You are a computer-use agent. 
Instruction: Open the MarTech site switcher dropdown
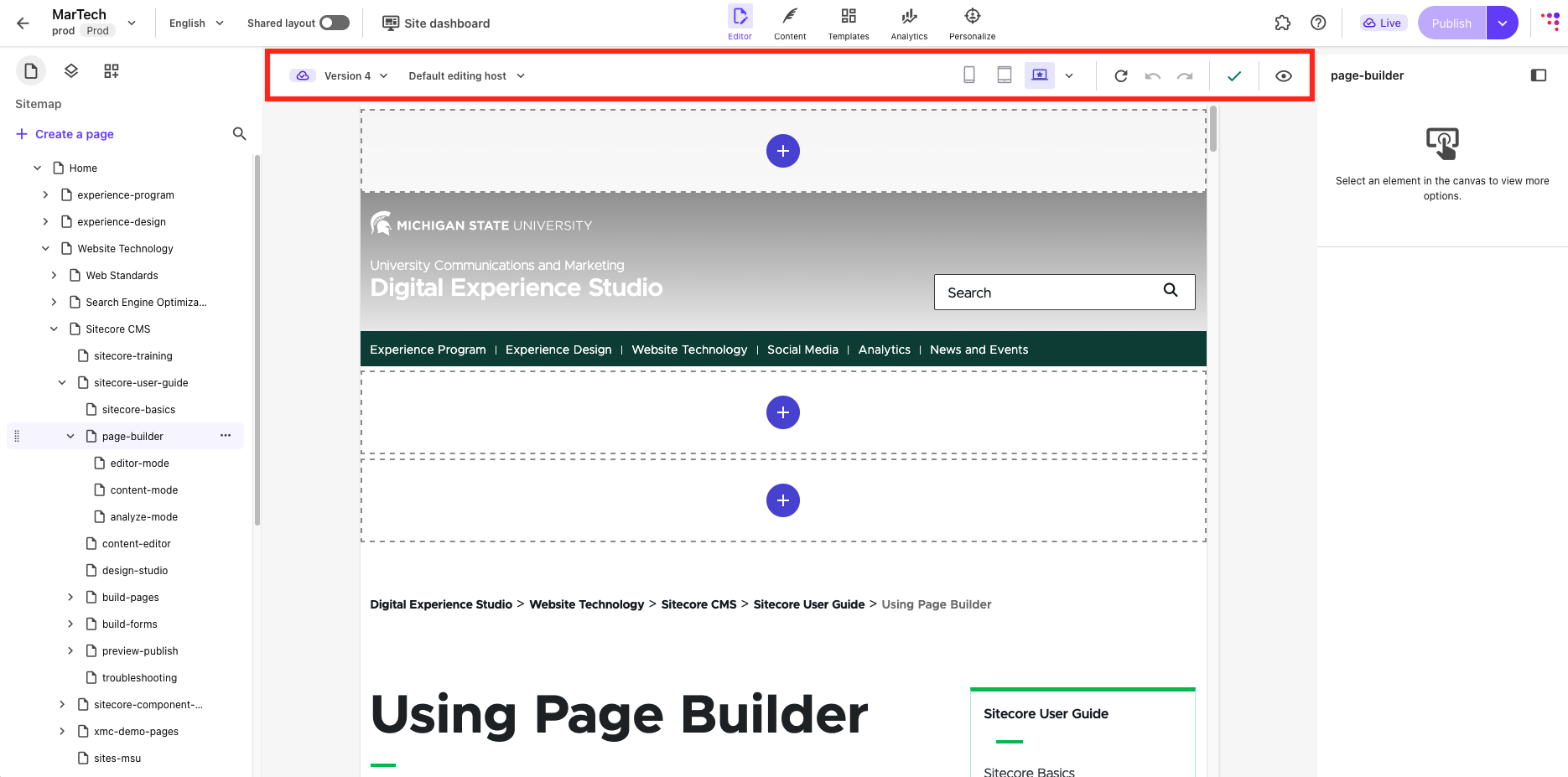tap(132, 23)
